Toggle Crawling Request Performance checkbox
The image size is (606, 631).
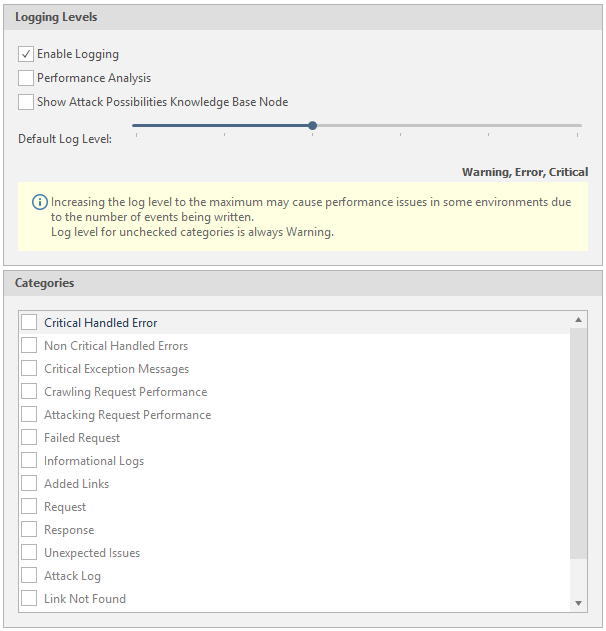29,392
